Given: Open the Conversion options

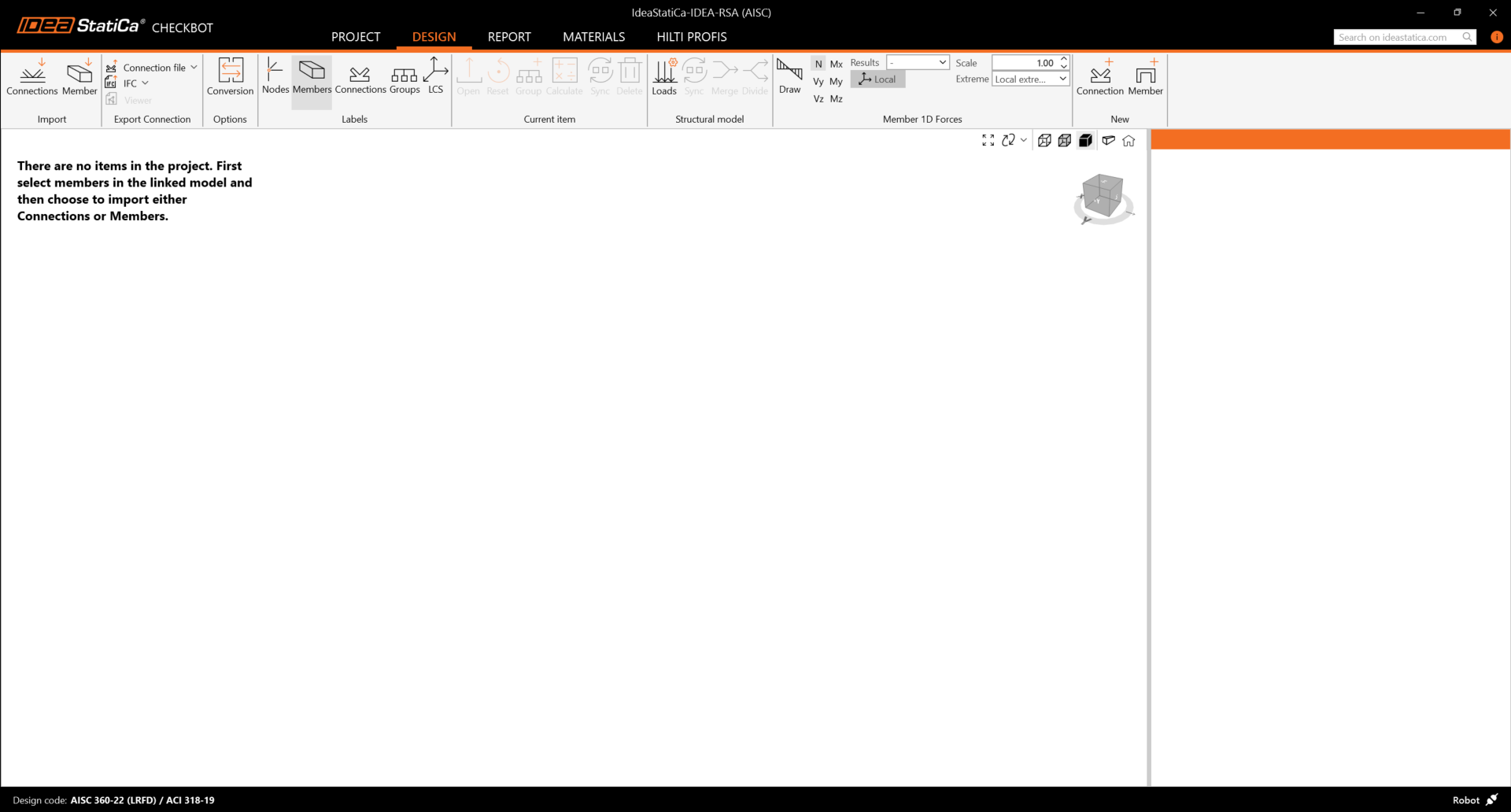Looking at the screenshot, I should (230, 77).
